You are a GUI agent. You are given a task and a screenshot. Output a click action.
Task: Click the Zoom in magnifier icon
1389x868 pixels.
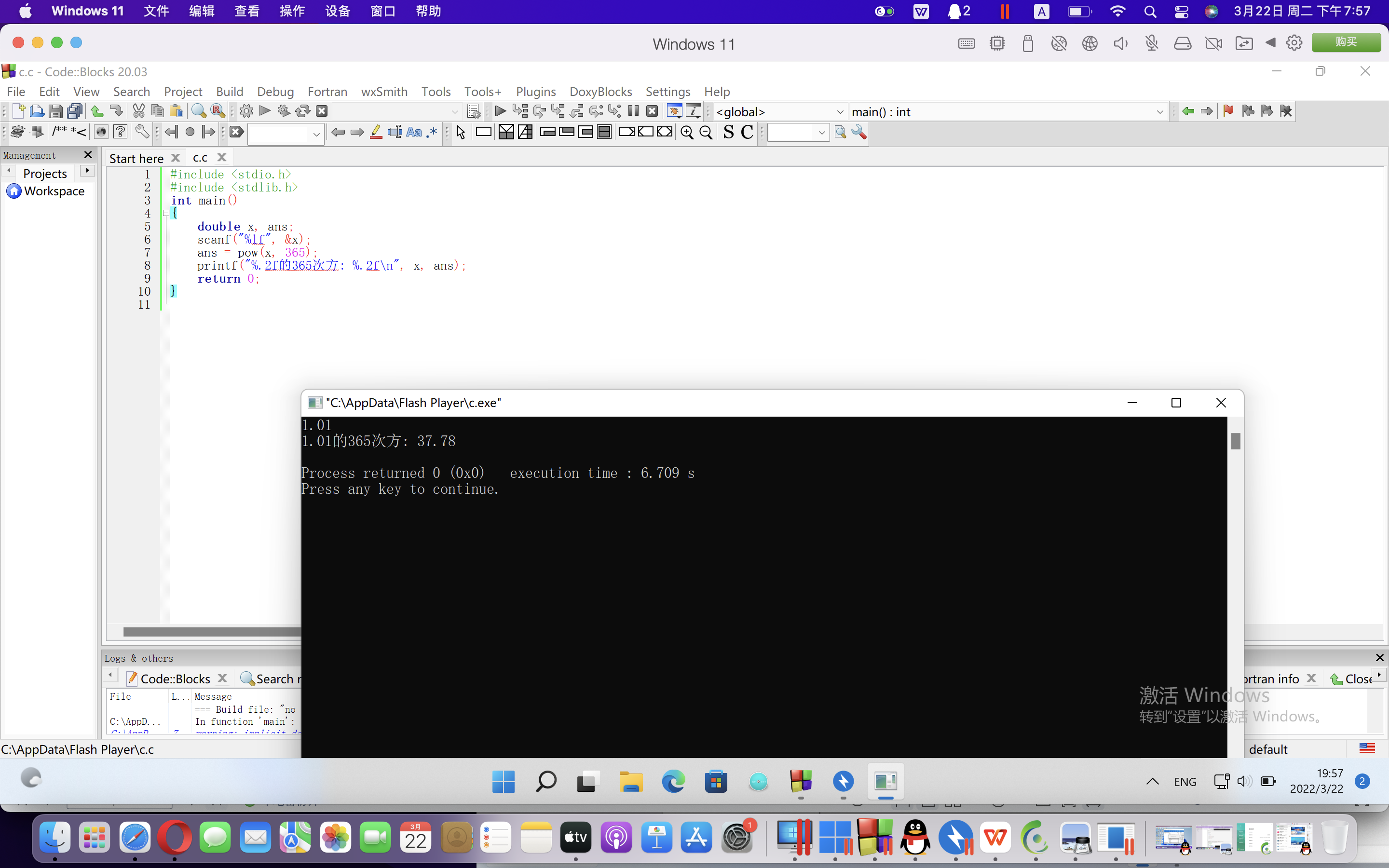click(686, 133)
